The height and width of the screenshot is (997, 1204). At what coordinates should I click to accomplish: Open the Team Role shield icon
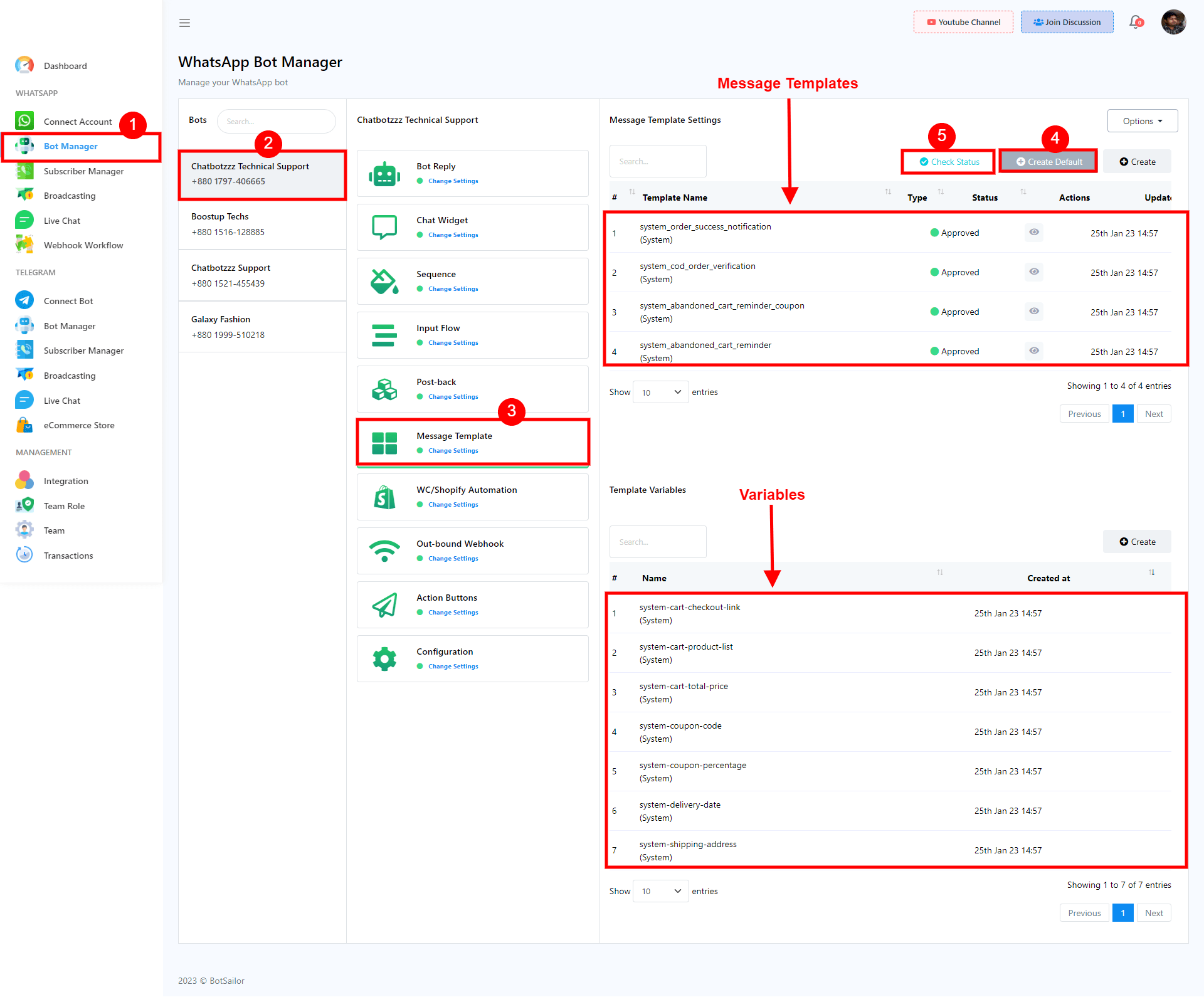[x=24, y=505]
